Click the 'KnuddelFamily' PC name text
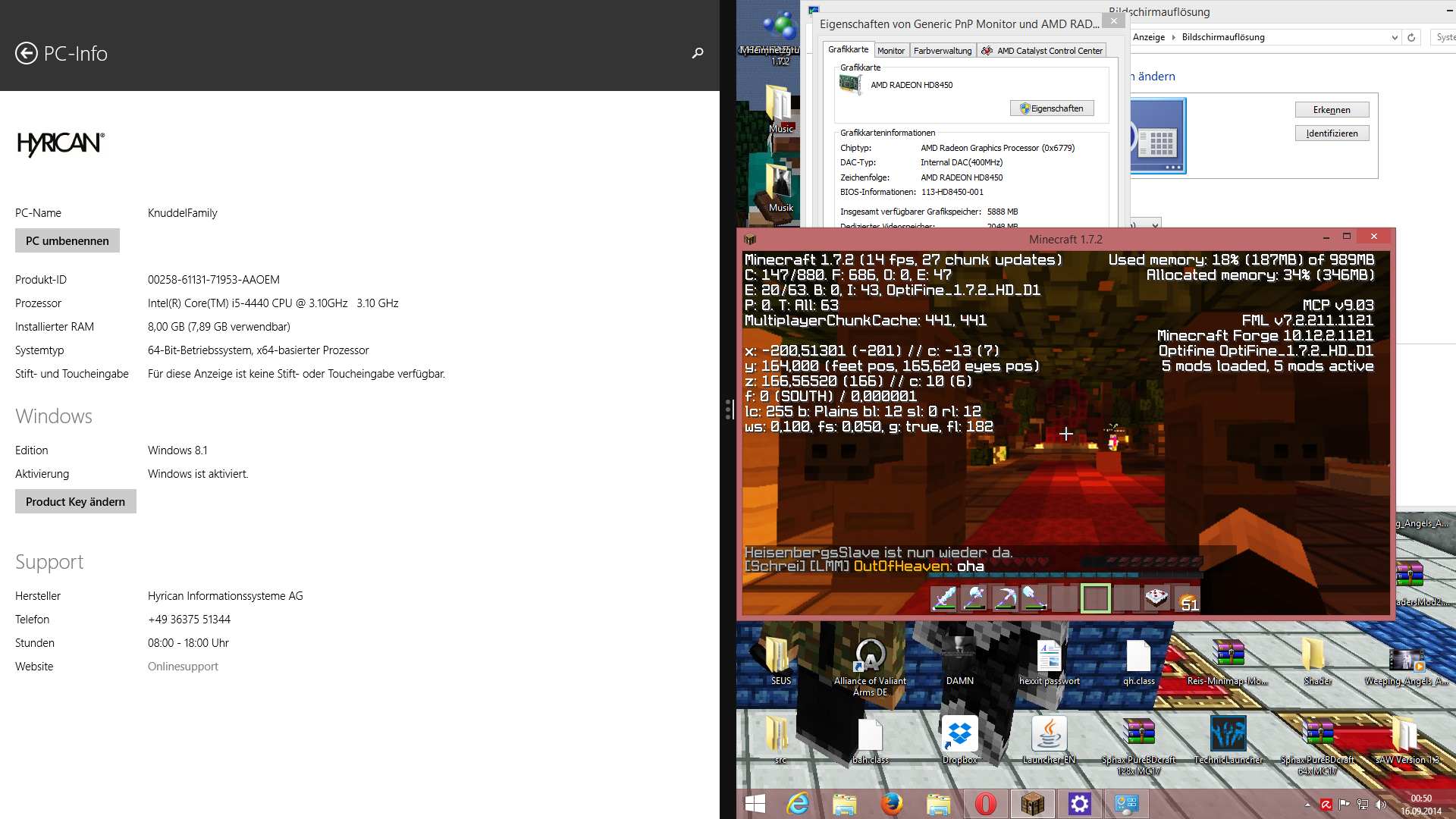Screen dimensions: 1456x819 coord(183,212)
